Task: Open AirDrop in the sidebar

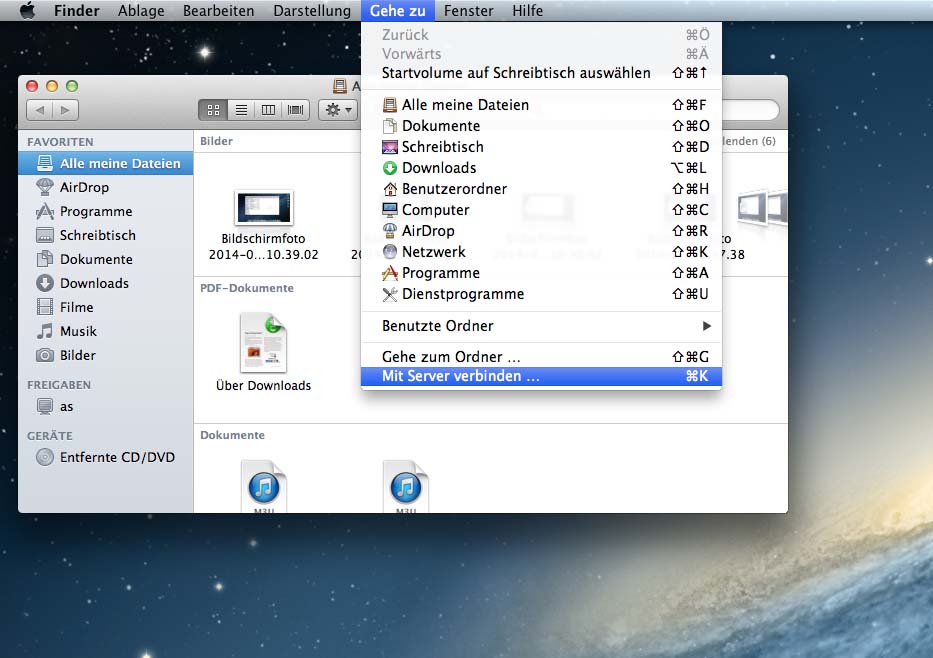Action: pyautogui.click(x=84, y=187)
